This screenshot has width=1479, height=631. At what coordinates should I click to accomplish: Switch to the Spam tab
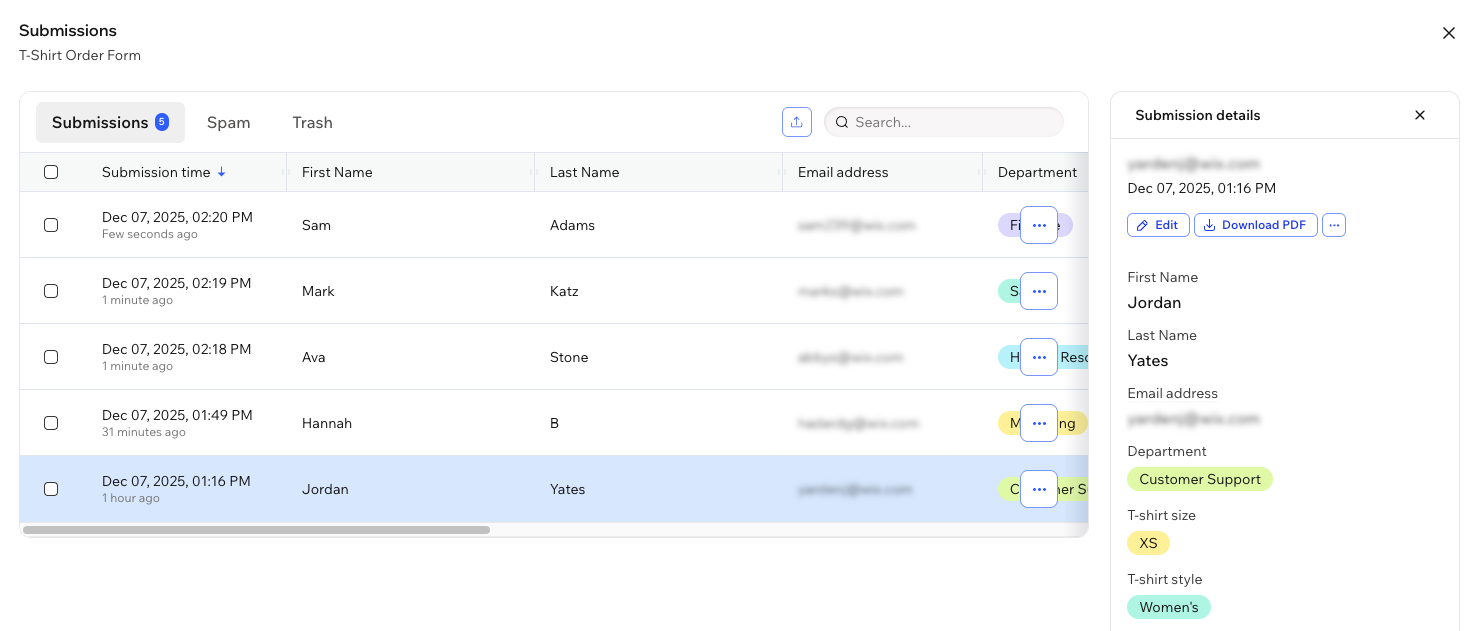point(228,122)
